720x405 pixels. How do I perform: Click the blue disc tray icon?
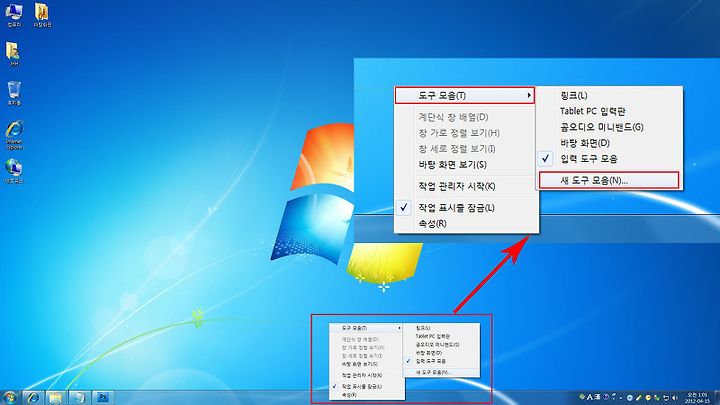(x=630, y=398)
